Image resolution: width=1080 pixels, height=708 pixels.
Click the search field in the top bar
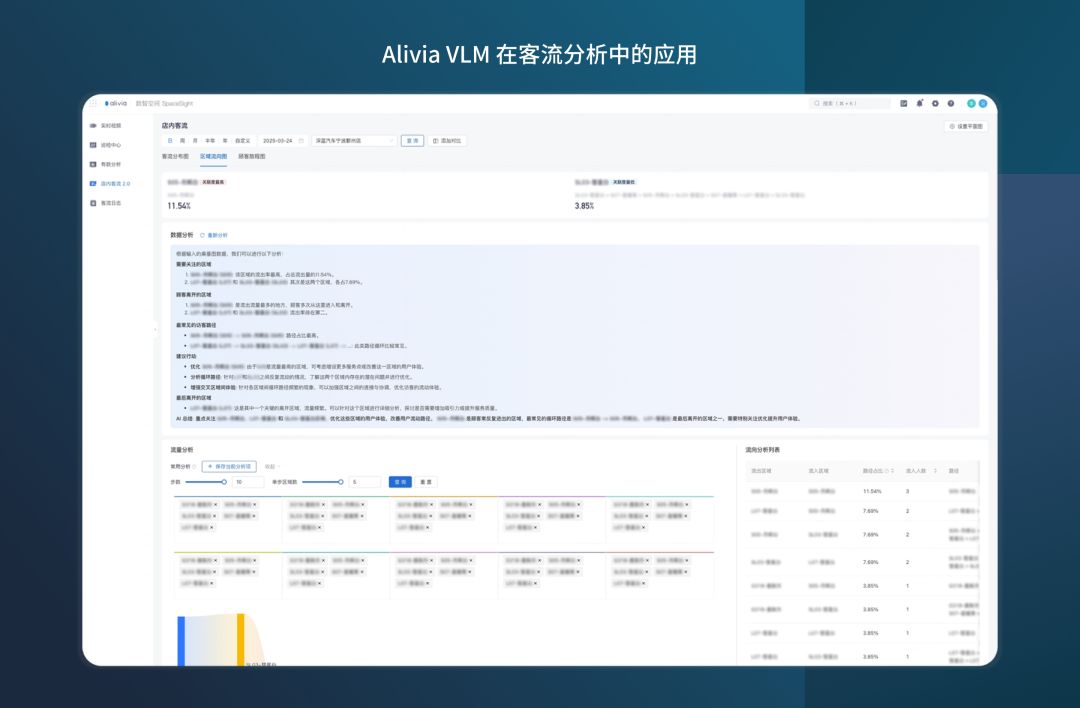(x=852, y=103)
